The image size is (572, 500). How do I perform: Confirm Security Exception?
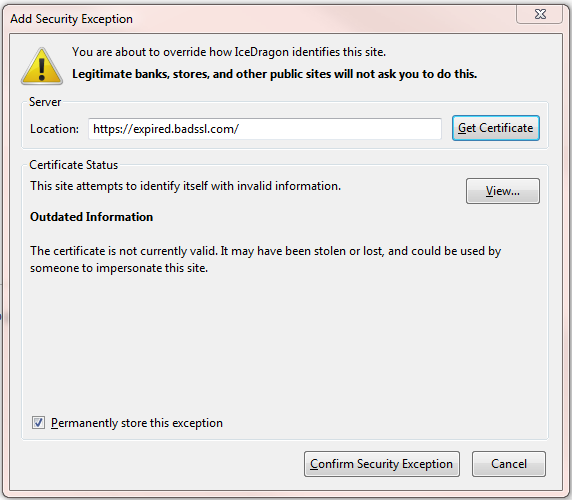(382, 464)
